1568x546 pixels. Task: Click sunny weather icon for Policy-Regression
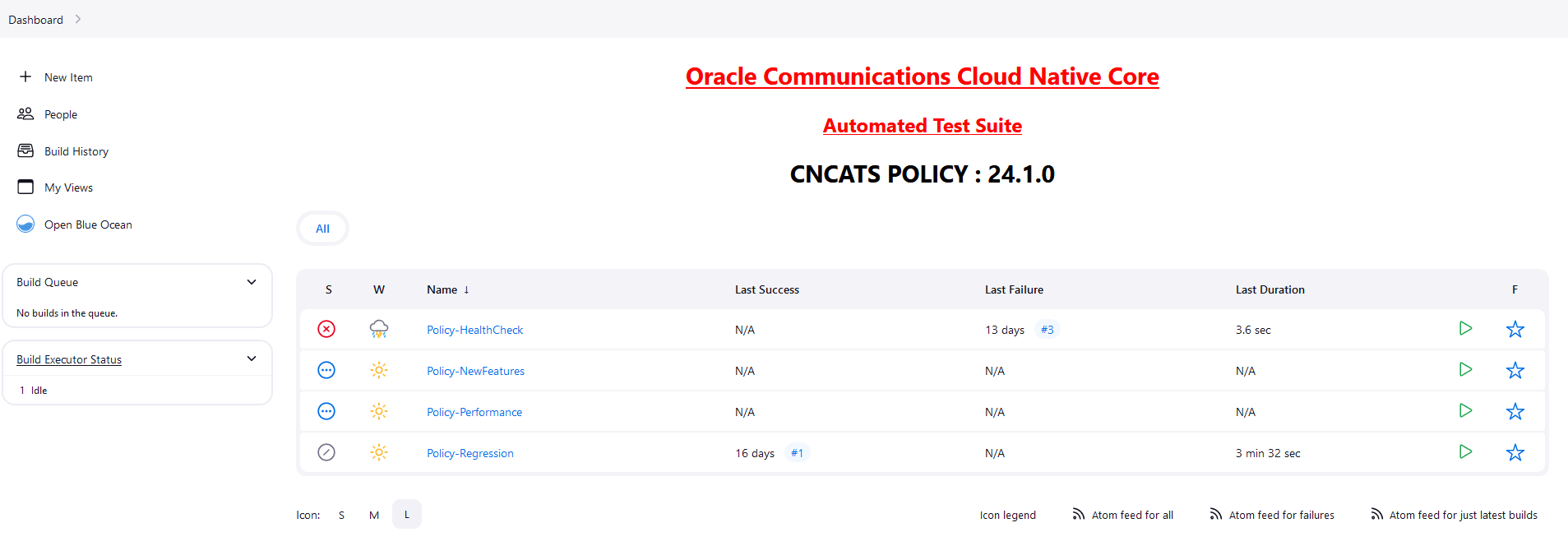(x=379, y=452)
